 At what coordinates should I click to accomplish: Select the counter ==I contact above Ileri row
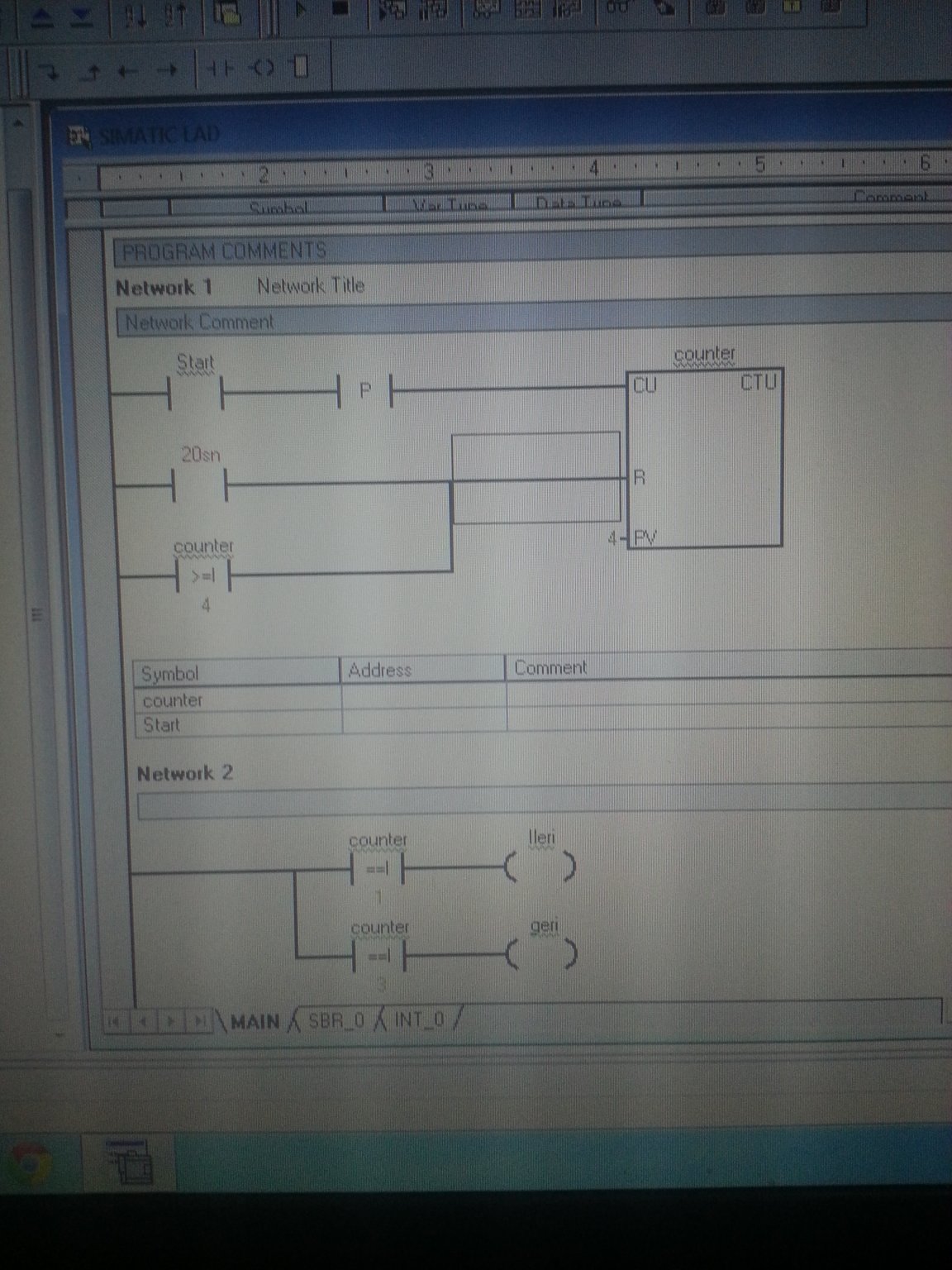pyautogui.click(x=378, y=869)
